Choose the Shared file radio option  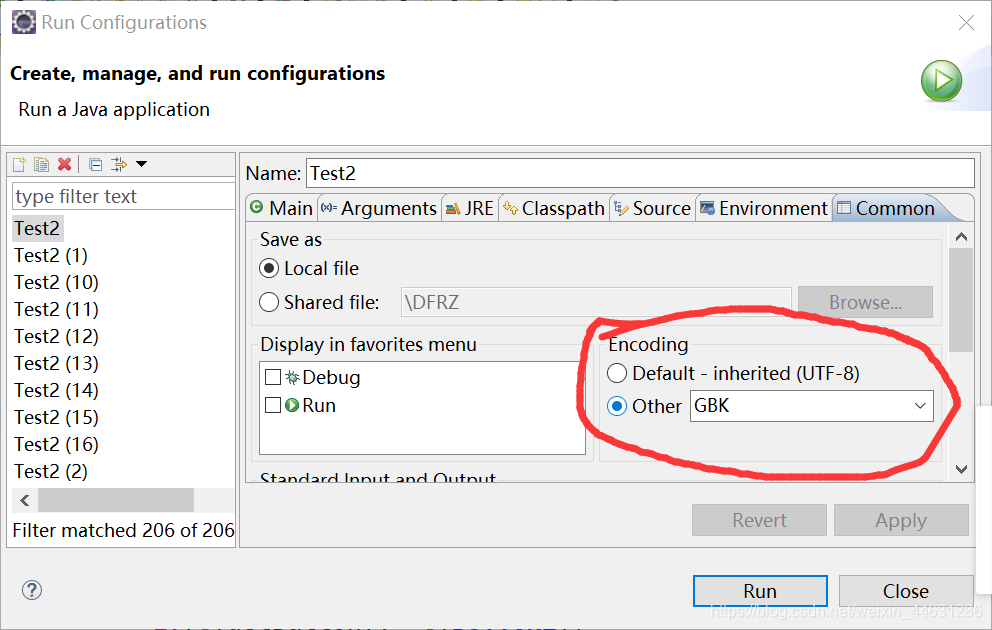point(269,302)
